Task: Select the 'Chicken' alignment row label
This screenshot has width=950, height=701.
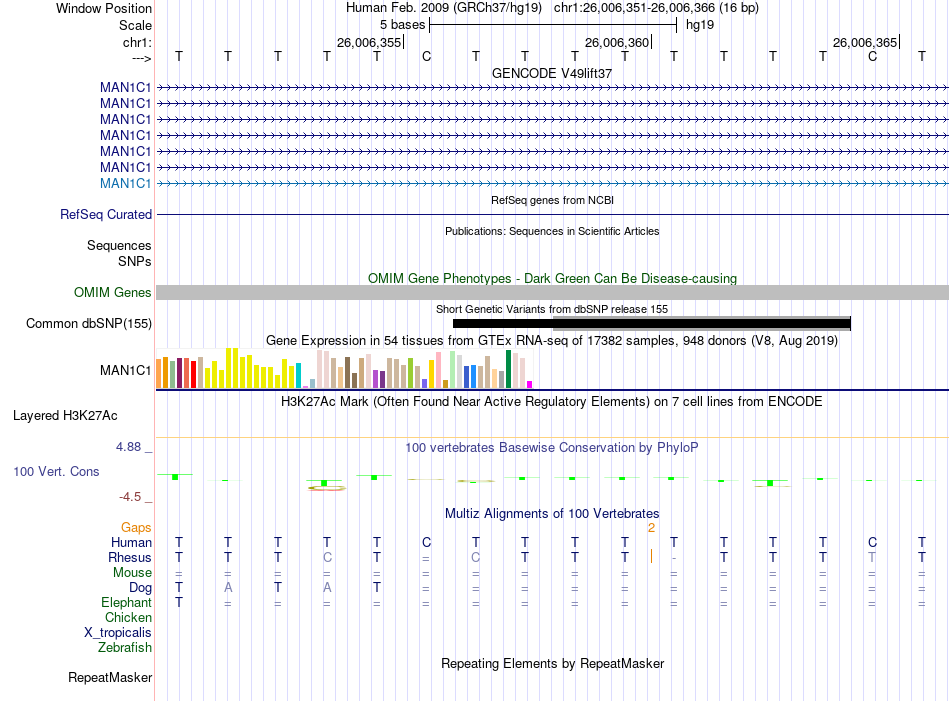Action: pos(128,617)
